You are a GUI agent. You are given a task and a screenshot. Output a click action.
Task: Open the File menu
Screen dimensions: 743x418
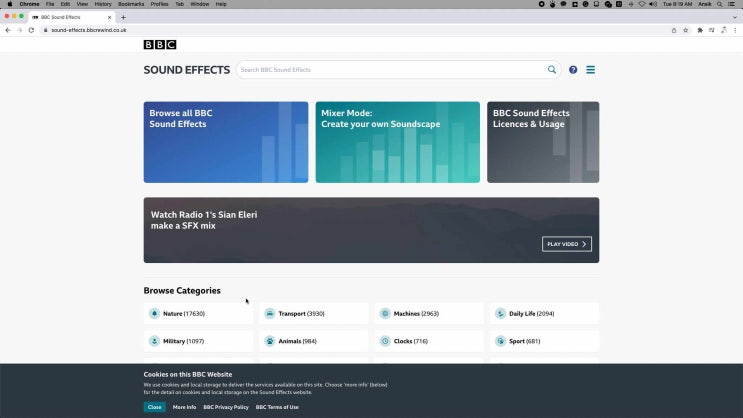pyautogui.click(x=50, y=4)
